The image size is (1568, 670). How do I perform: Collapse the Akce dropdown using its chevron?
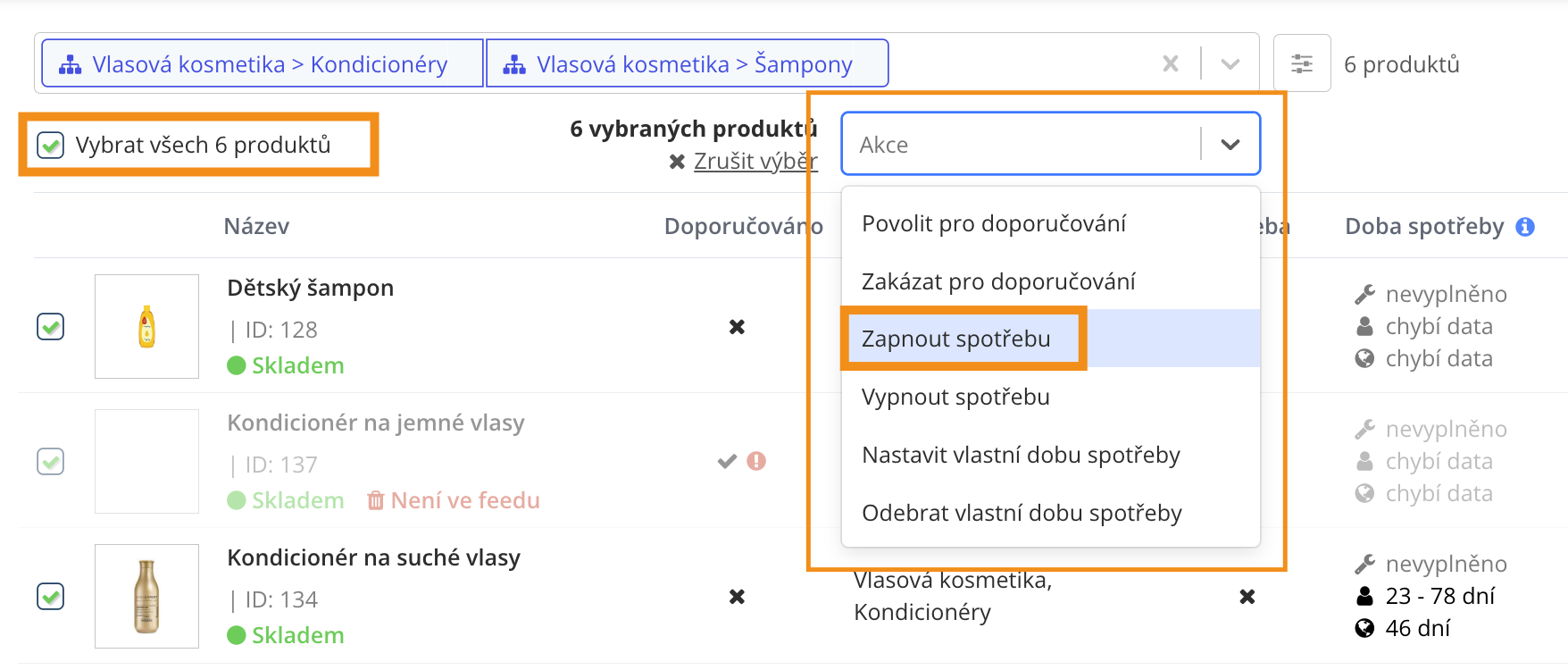pos(1230,144)
